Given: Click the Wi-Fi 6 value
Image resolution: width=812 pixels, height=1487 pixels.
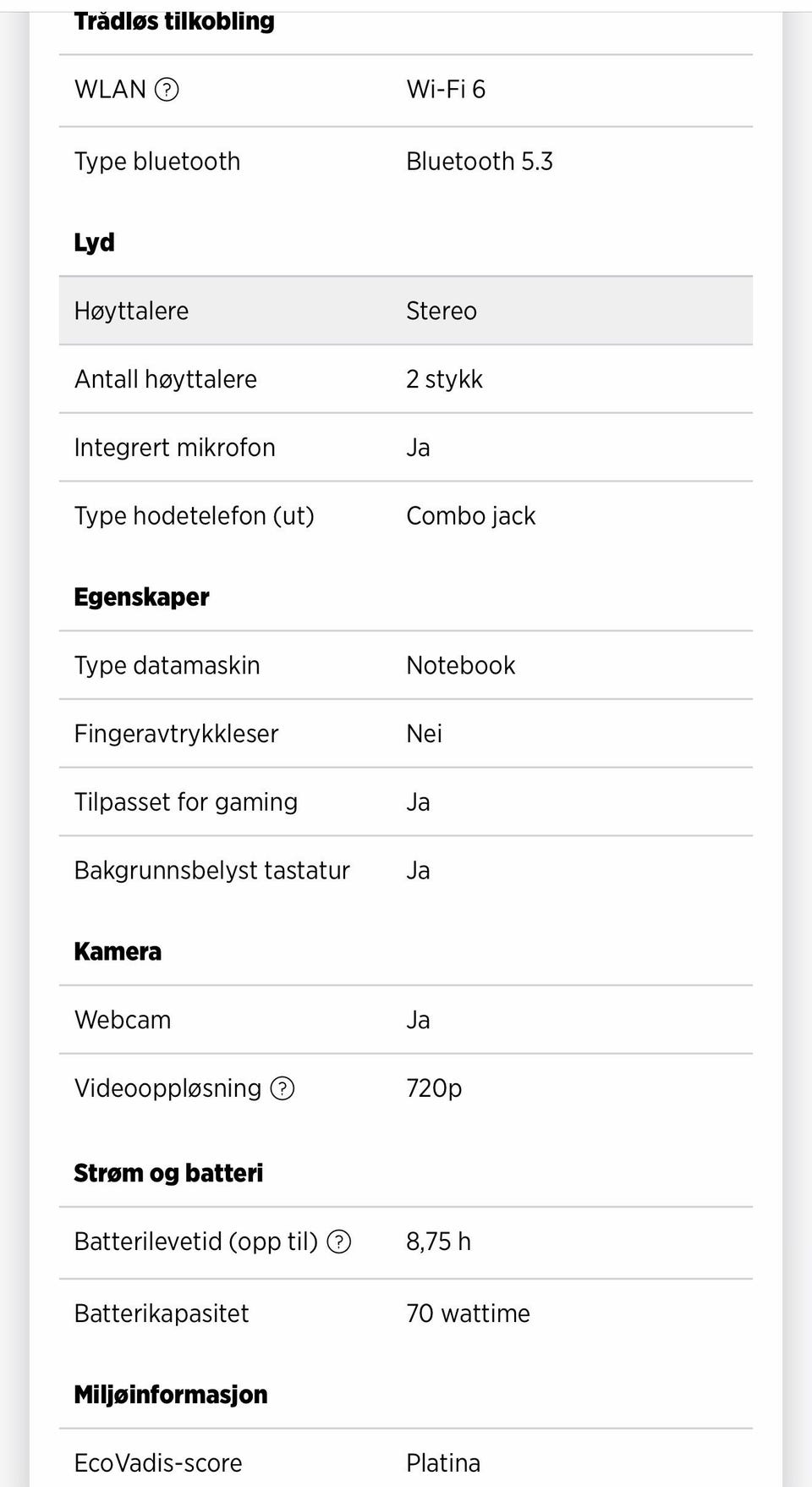Looking at the screenshot, I should [446, 89].
